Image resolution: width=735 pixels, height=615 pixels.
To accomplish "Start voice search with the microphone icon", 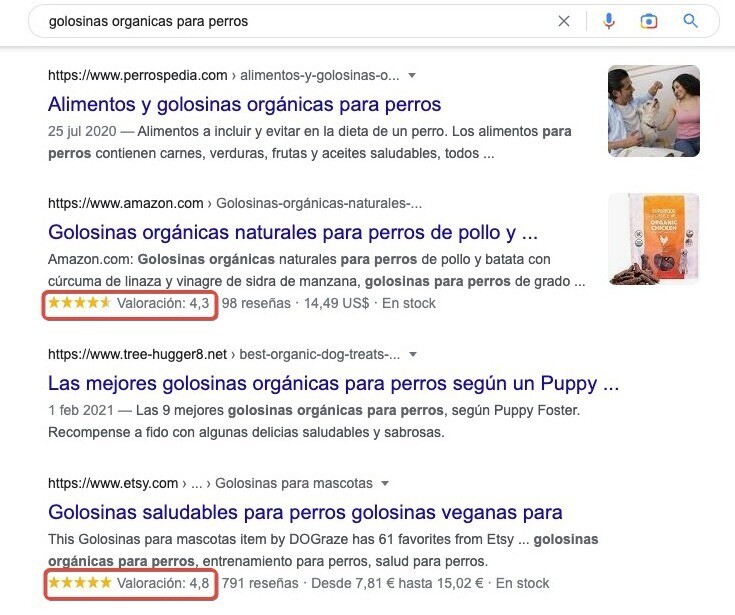I will (608, 21).
